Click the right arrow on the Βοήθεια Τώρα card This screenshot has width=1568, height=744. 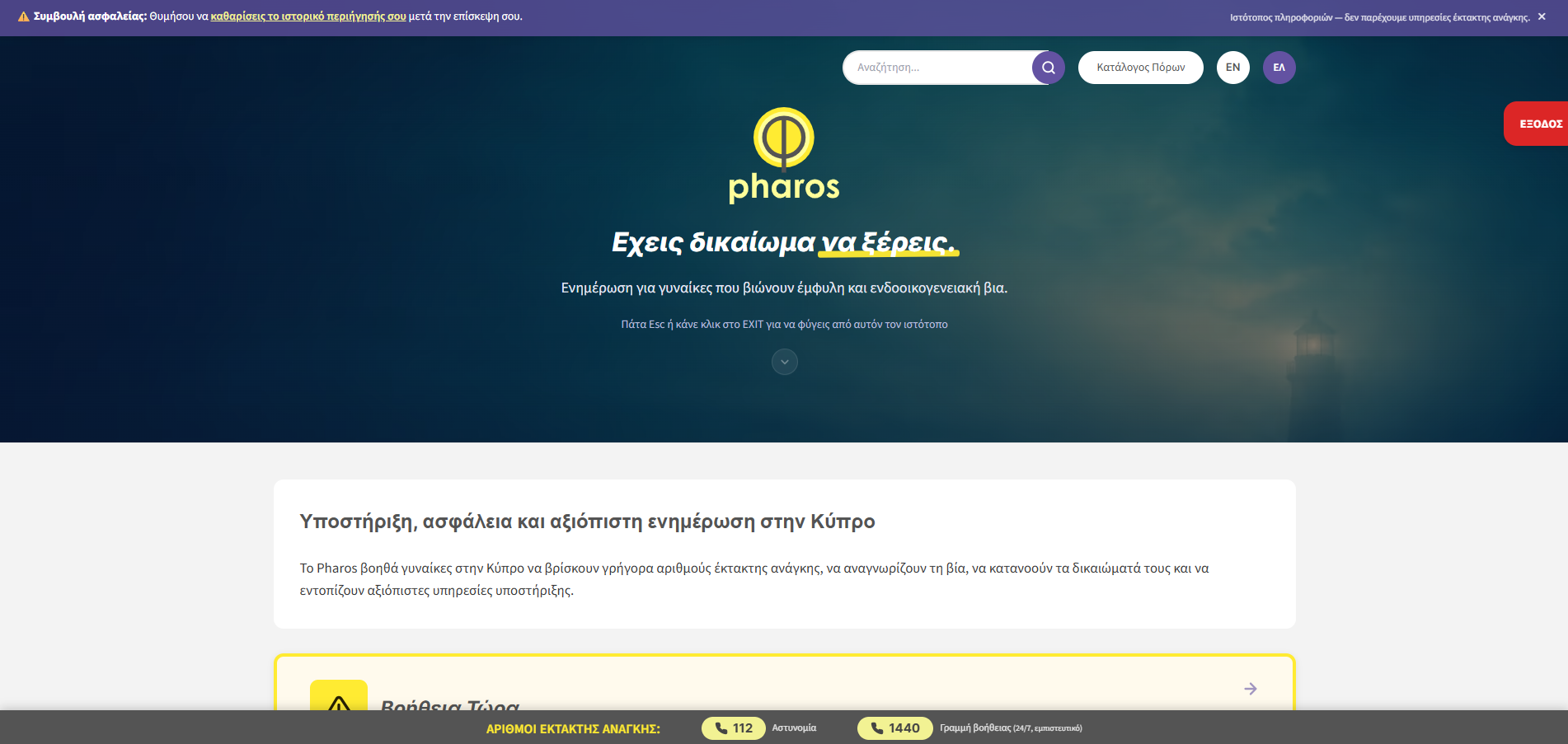(1250, 689)
